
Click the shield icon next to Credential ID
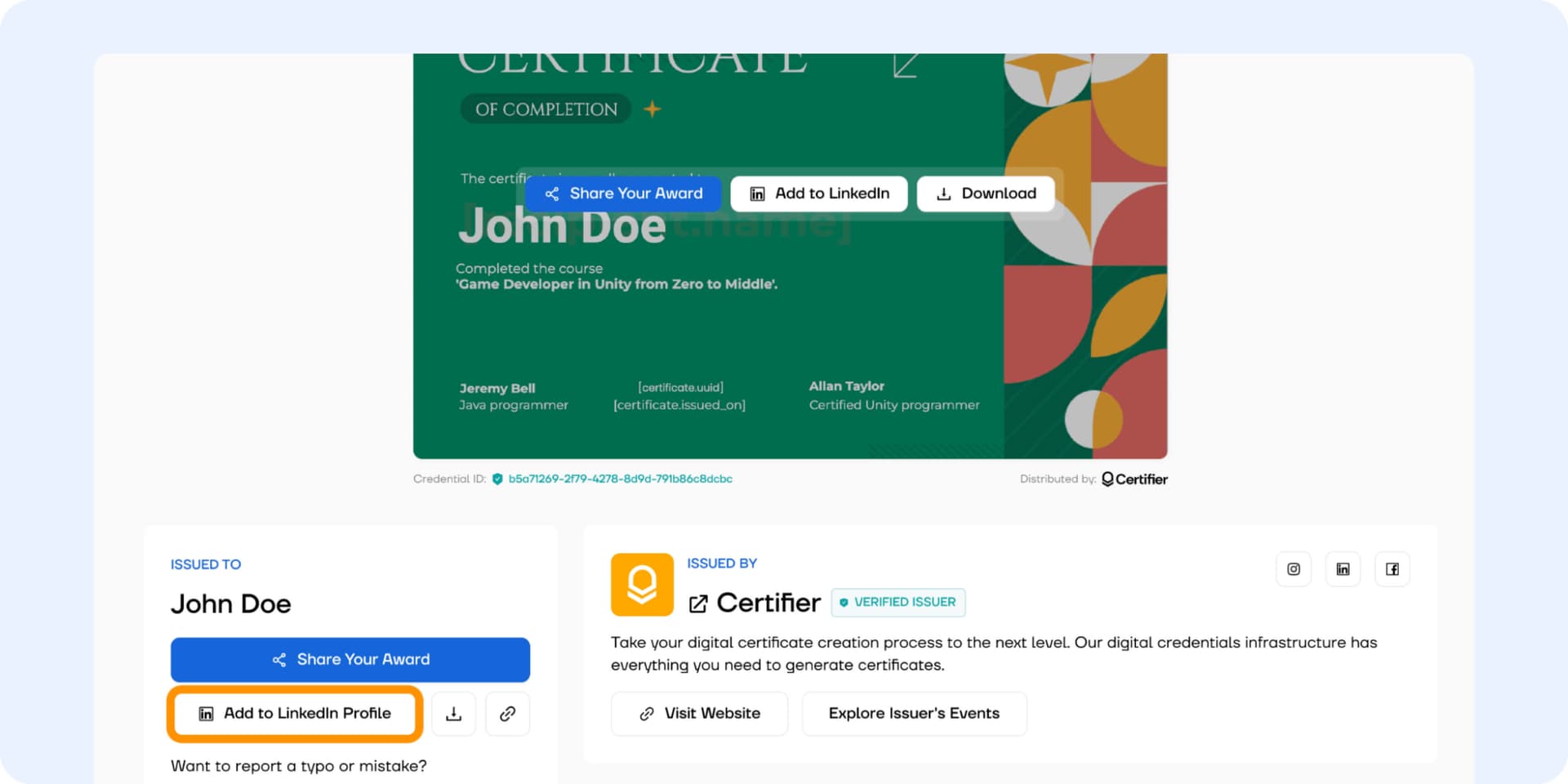pos(499,479)
